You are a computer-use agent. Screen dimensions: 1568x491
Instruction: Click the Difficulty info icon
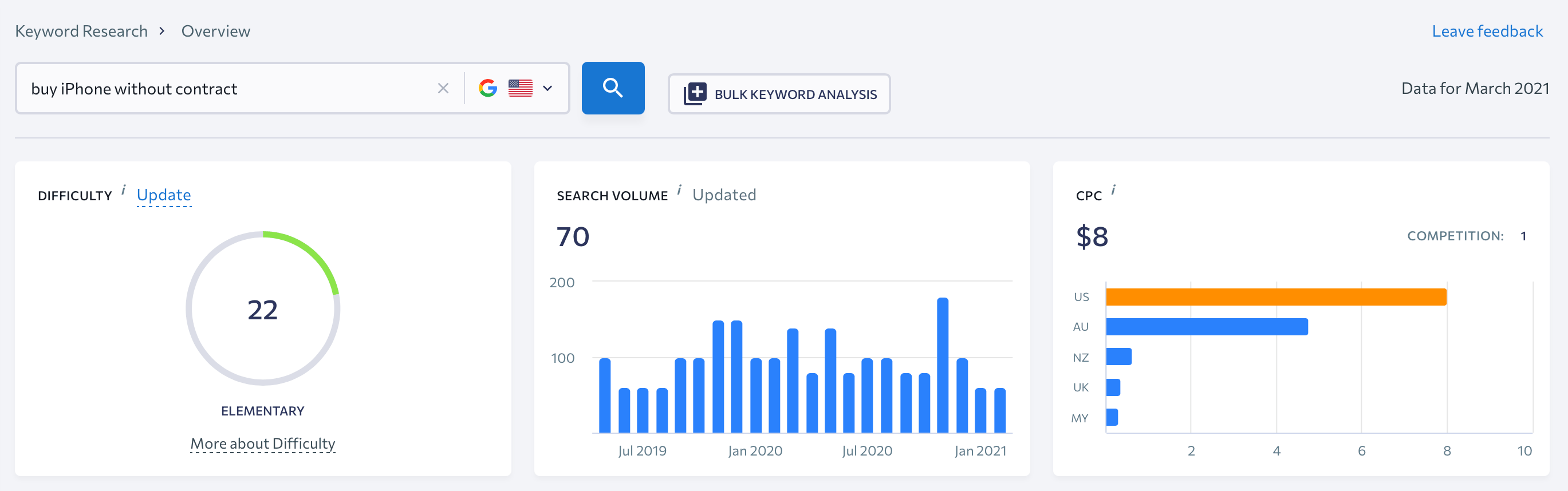point(124,190)
